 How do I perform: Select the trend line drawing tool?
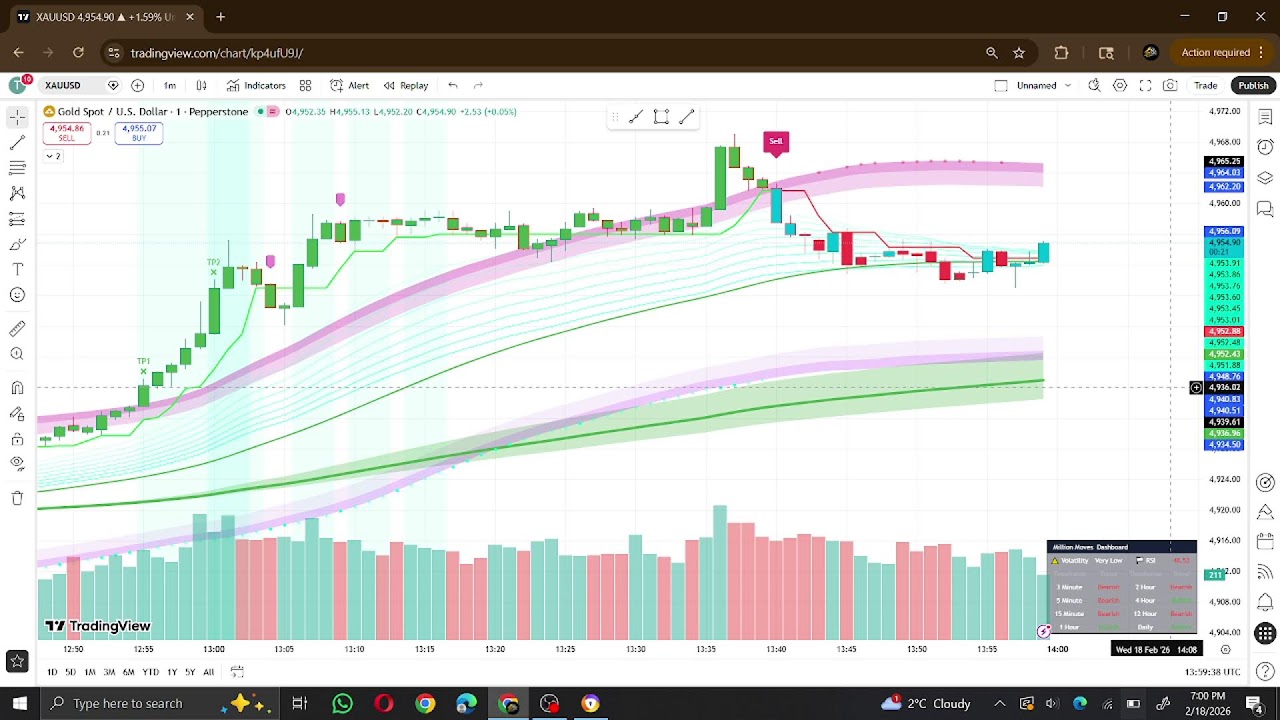coord(17,142)
